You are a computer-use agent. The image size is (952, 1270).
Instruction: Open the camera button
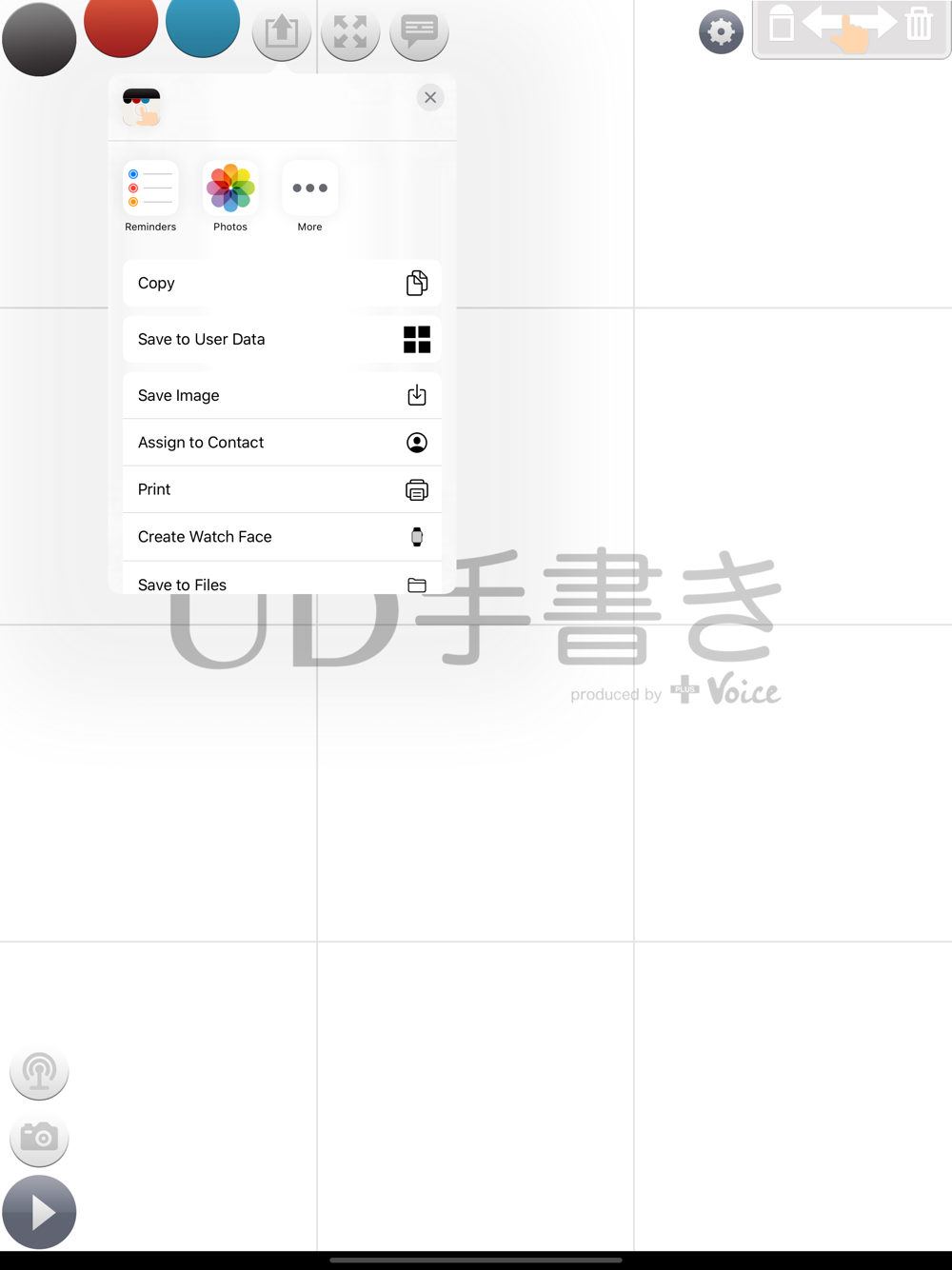coord(39,1139)
